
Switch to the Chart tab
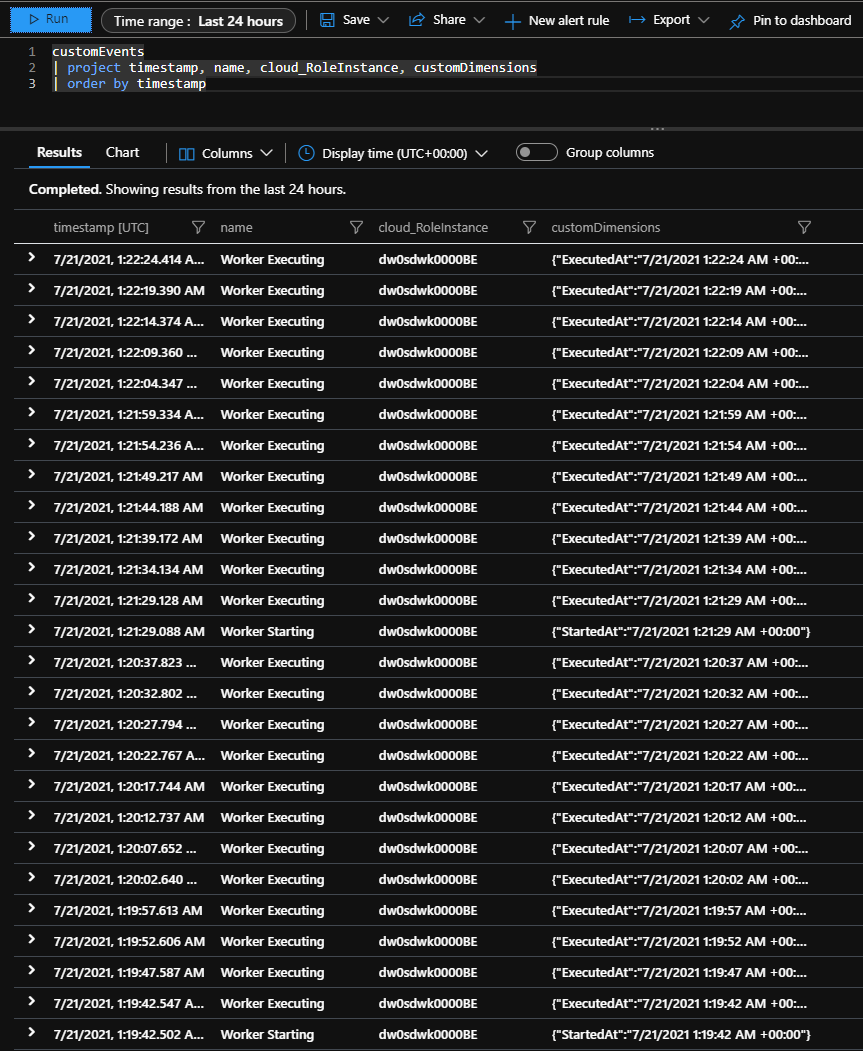click(x=121, y=152)
